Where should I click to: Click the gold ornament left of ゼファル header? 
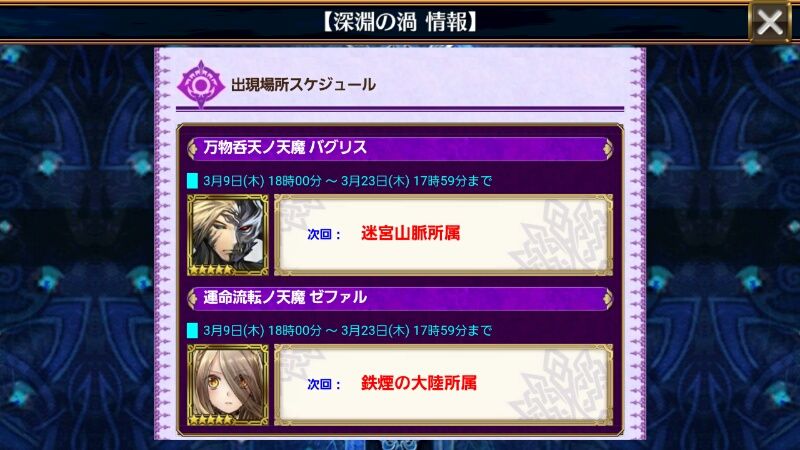[193, 298]
